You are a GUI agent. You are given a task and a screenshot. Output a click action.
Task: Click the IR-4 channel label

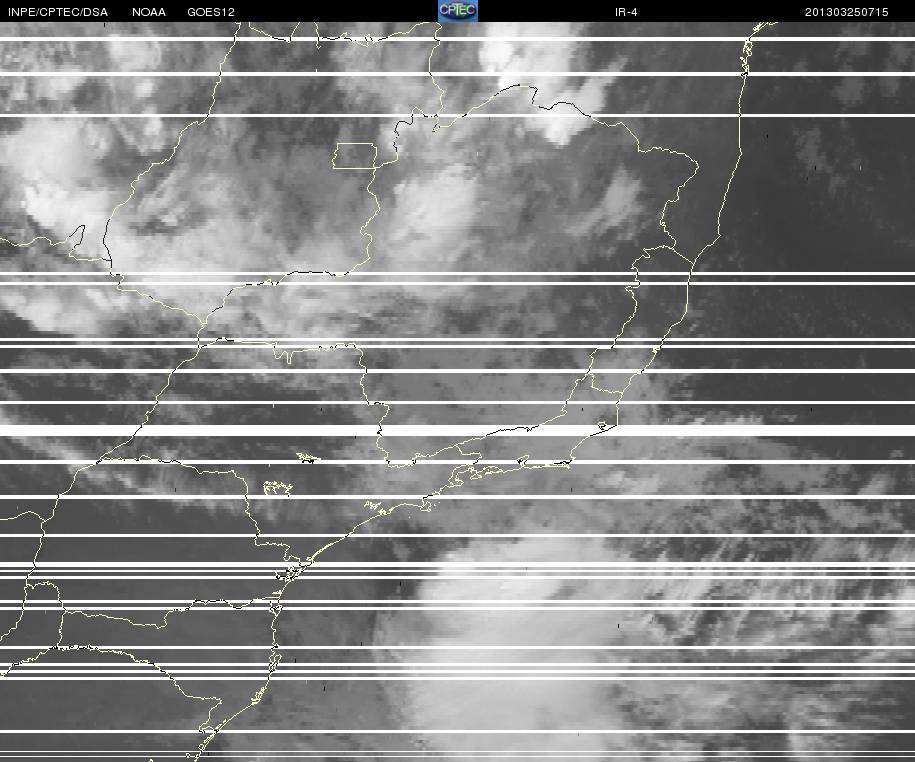pyautogui.click(x=626, y=12)
